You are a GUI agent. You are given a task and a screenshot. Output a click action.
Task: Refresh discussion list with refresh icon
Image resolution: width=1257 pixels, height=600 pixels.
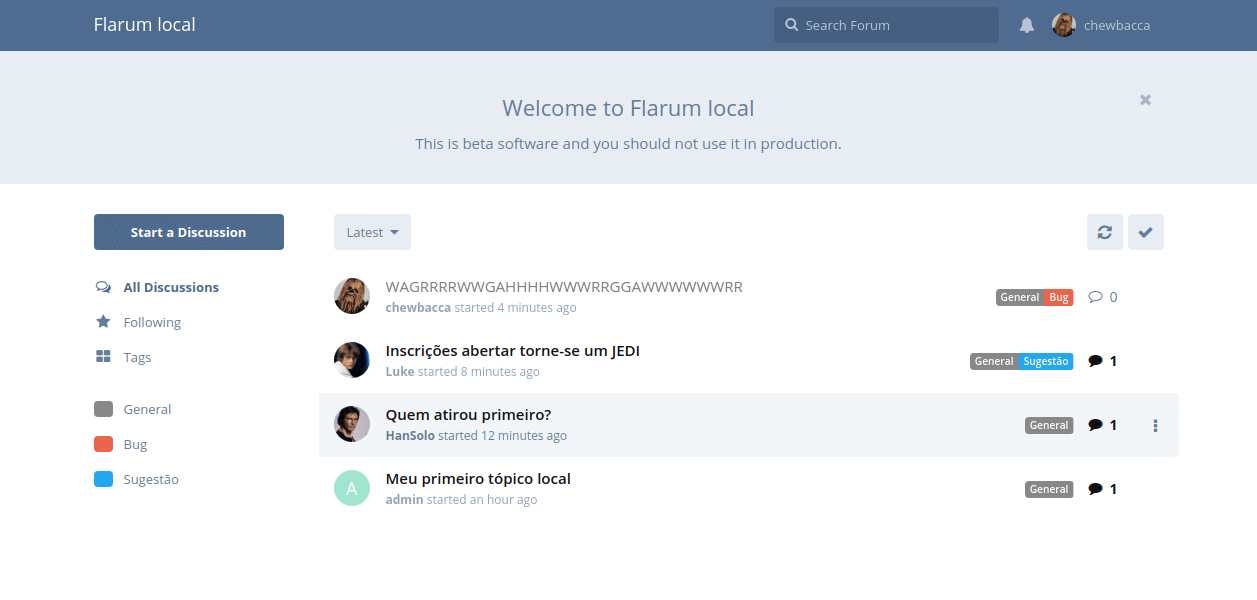(1105, 232)
